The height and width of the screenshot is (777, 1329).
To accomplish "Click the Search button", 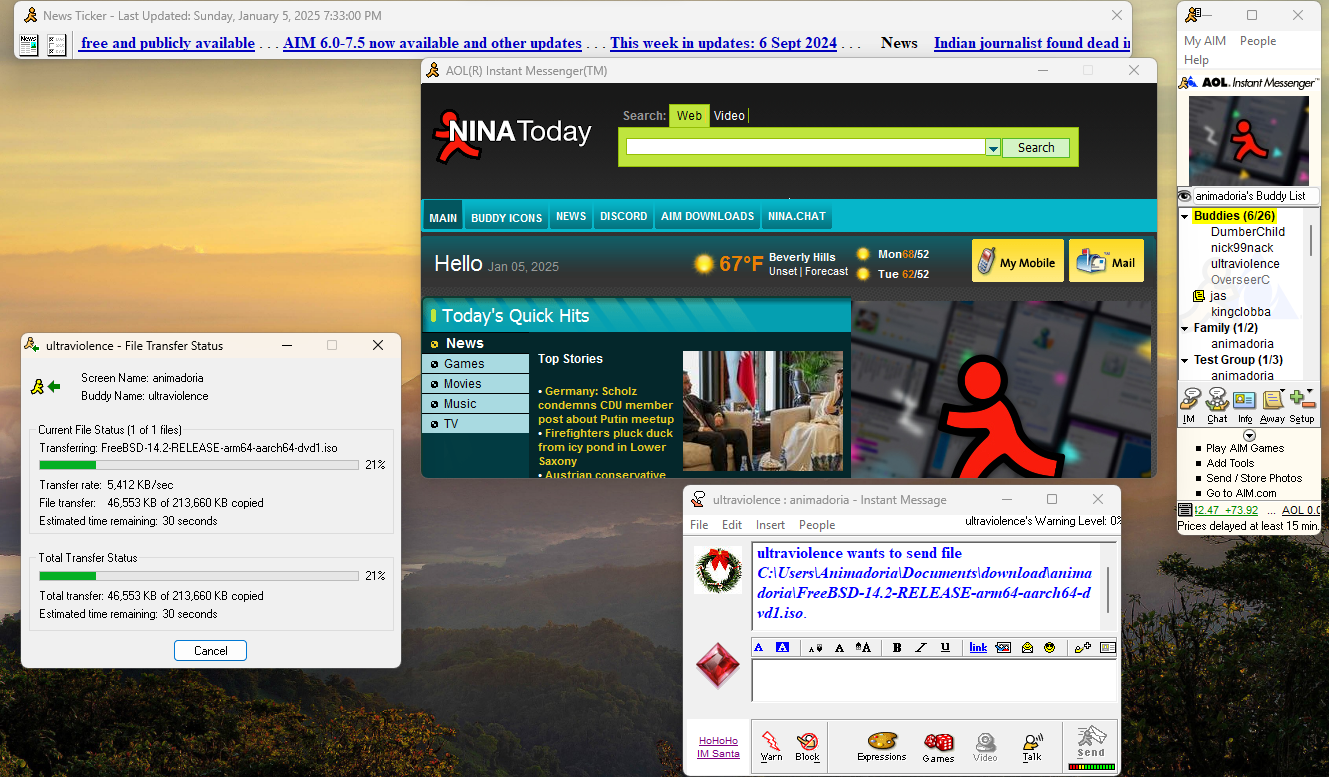I will pyautogui.click(x=1036, y=148).
